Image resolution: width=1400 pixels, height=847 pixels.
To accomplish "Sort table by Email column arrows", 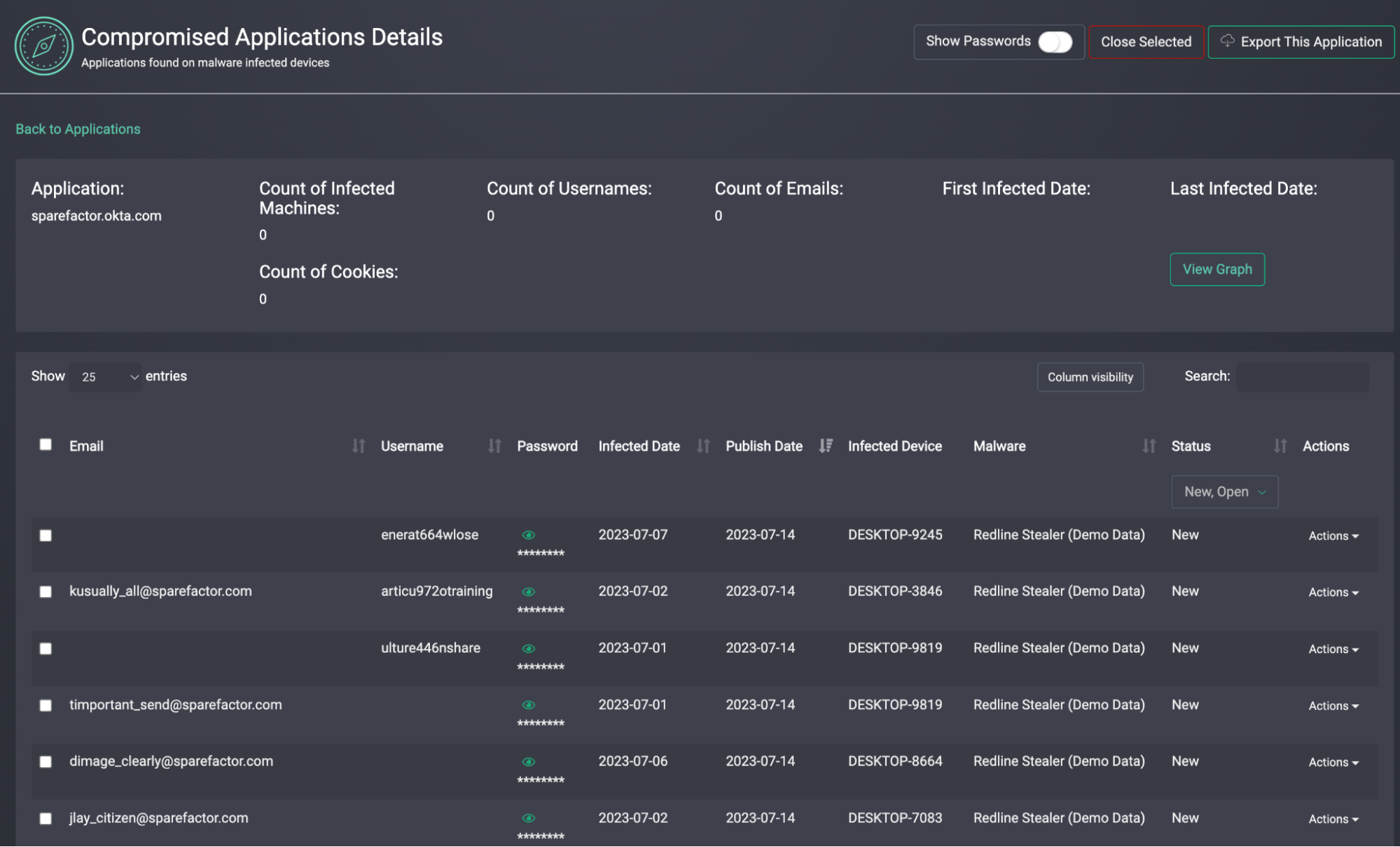I will pos(358,446).
